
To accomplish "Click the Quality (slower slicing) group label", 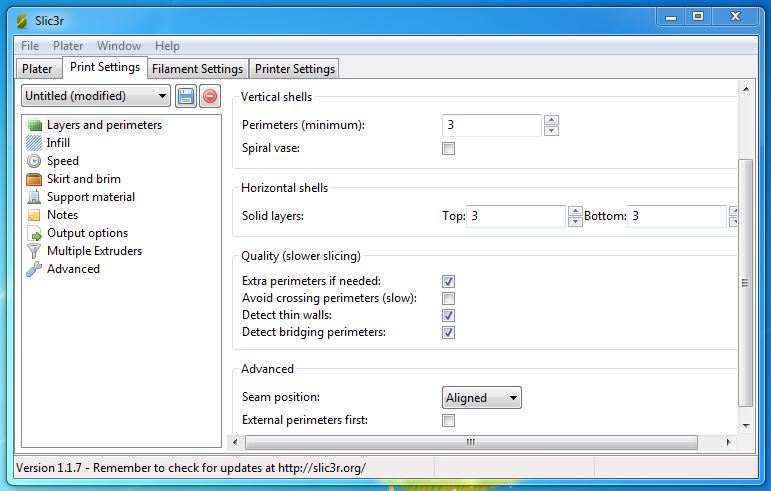I will 300,256.
